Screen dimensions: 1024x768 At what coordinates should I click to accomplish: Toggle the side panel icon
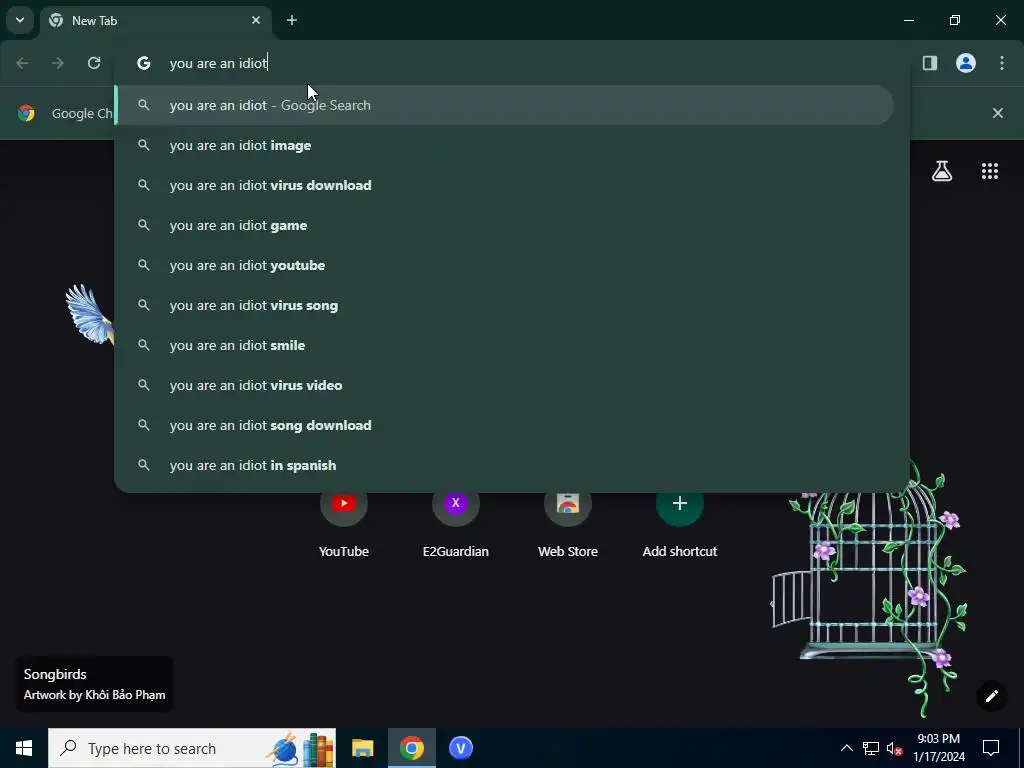(x=930, y=63)
